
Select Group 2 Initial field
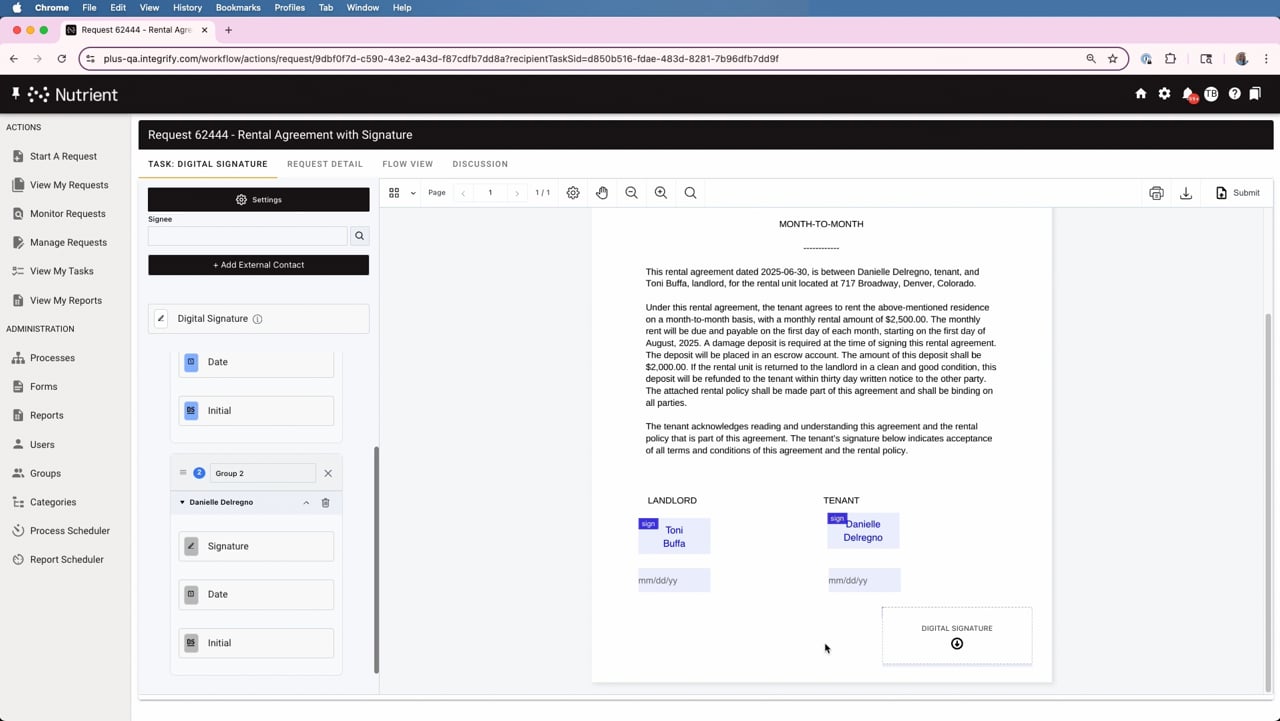pos(256,643)
